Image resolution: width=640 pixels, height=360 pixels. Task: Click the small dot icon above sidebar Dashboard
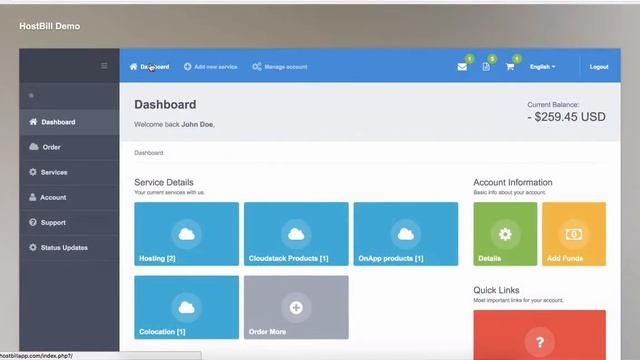tap(31, 96)
